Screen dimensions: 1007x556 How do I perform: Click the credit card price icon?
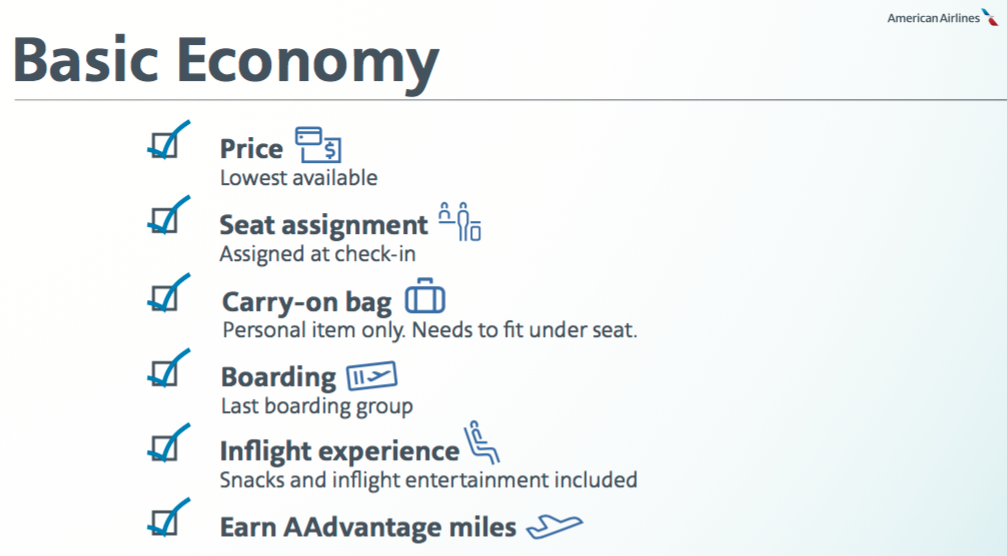[318, 144]
